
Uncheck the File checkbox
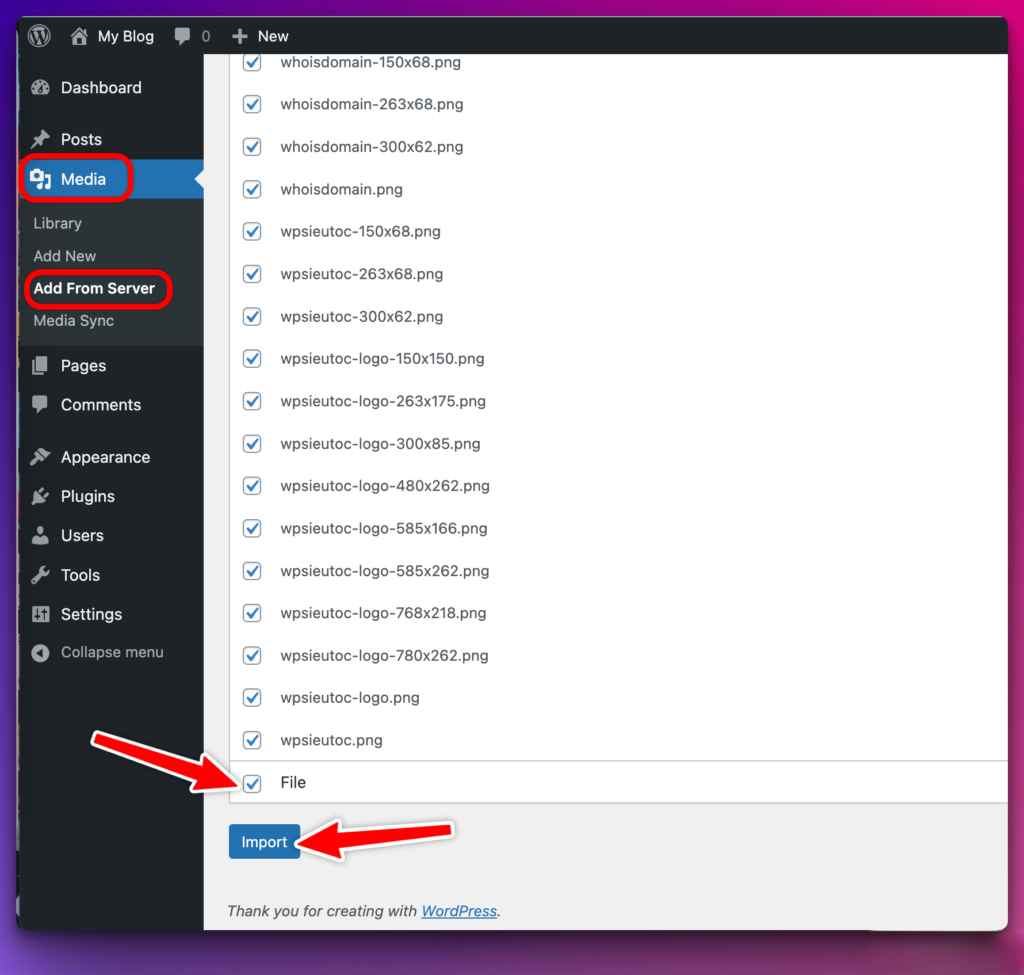click(251, 784)
